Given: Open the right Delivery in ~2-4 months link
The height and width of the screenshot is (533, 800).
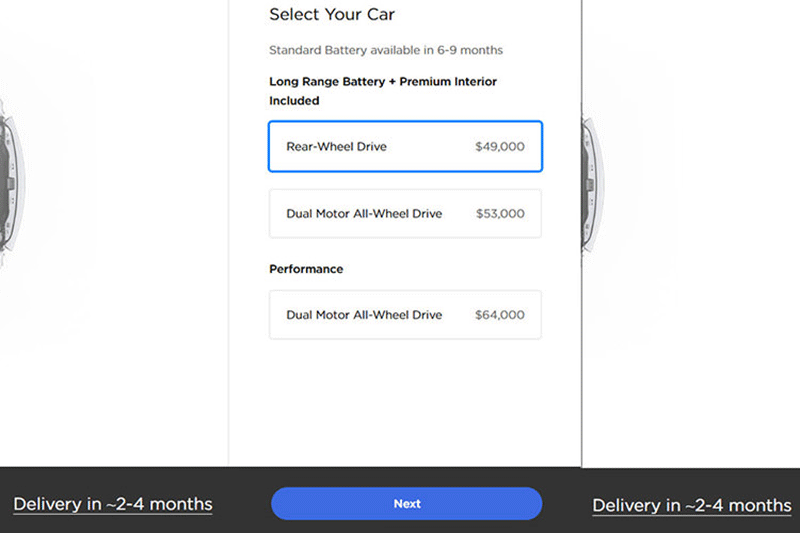Looking at the screenshot, I should 692,505.
